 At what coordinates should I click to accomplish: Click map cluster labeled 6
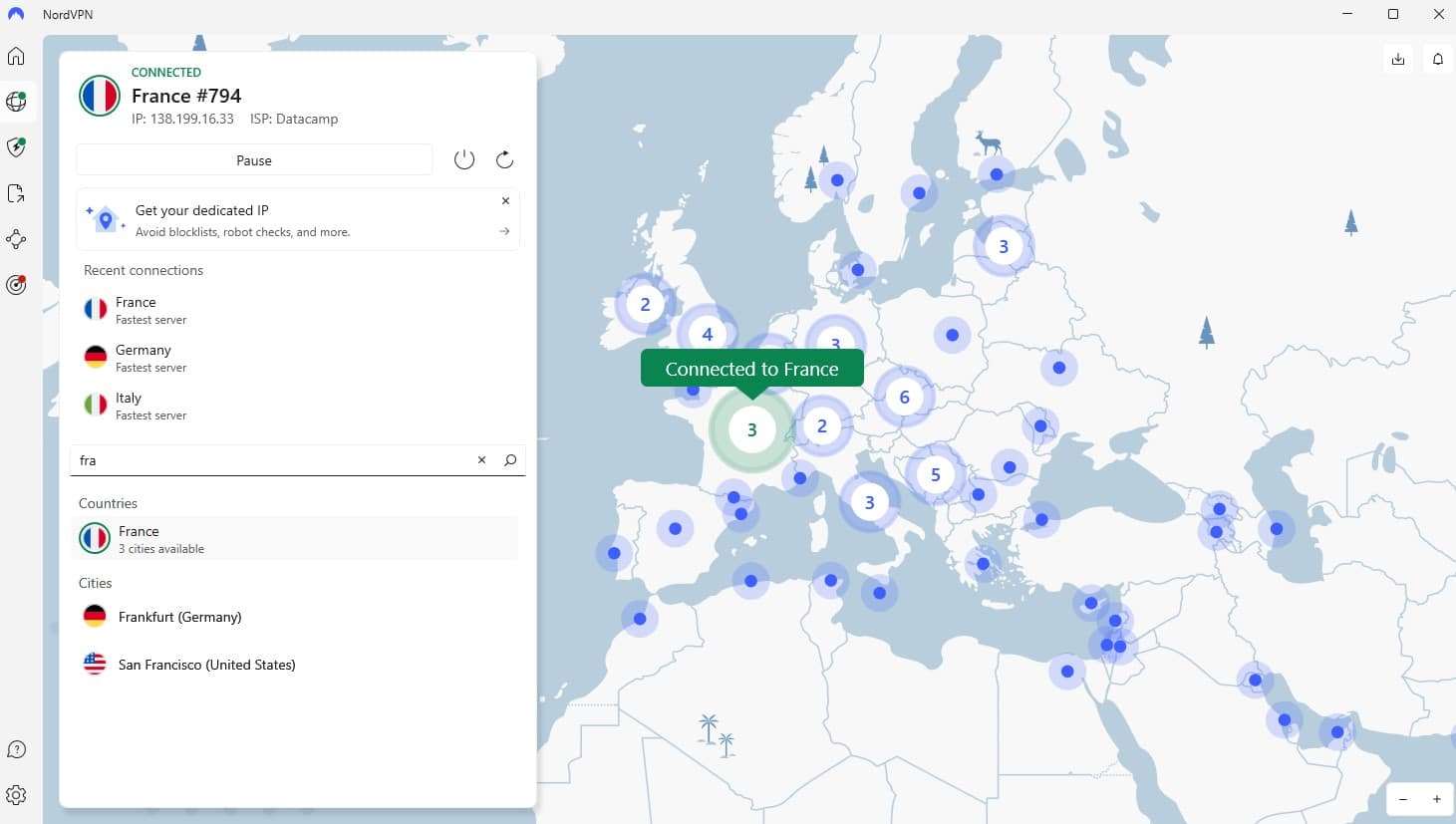(904, 397)
